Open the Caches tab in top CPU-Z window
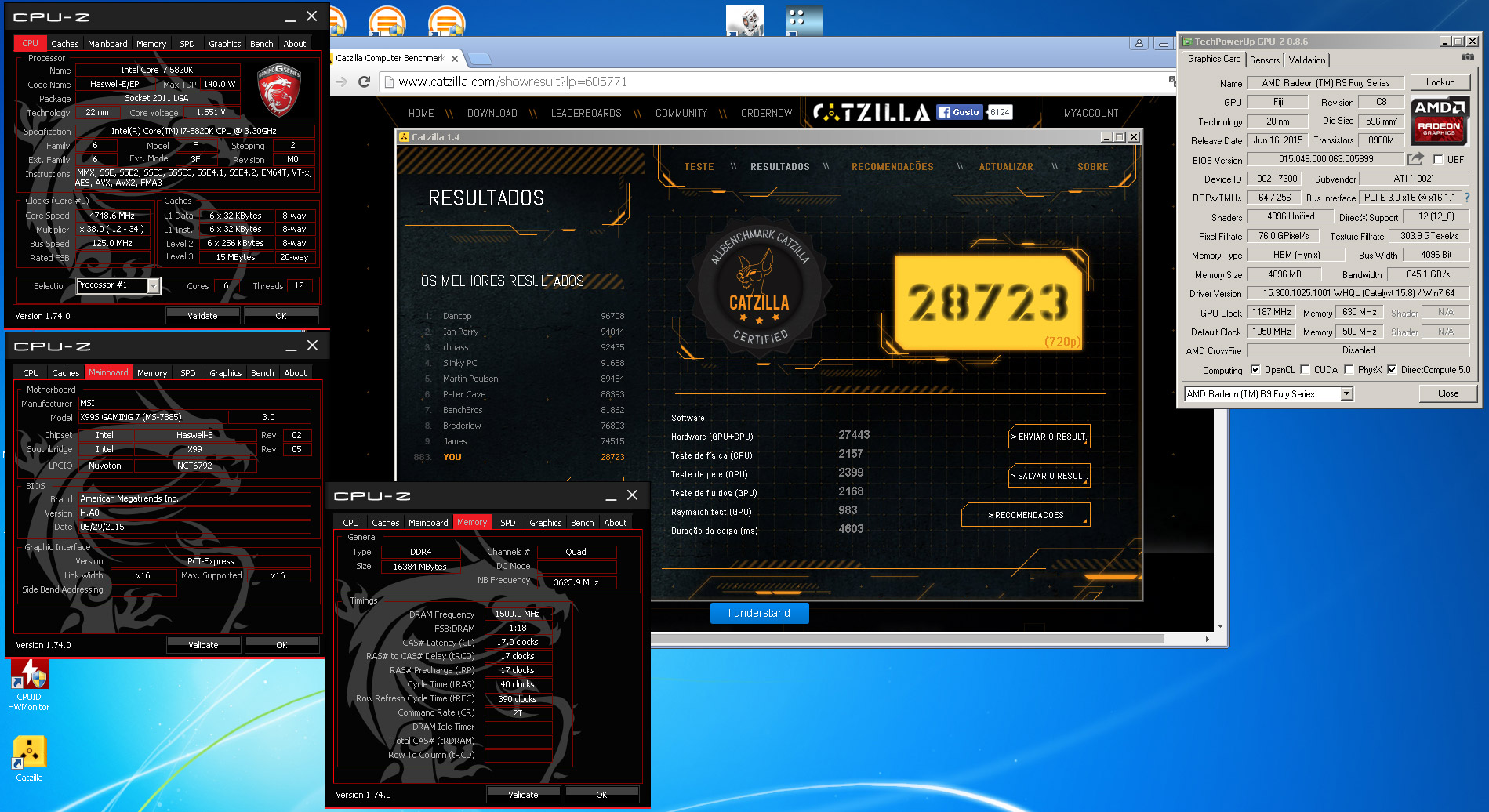1489x812 pixels. [x=65, y=44]
